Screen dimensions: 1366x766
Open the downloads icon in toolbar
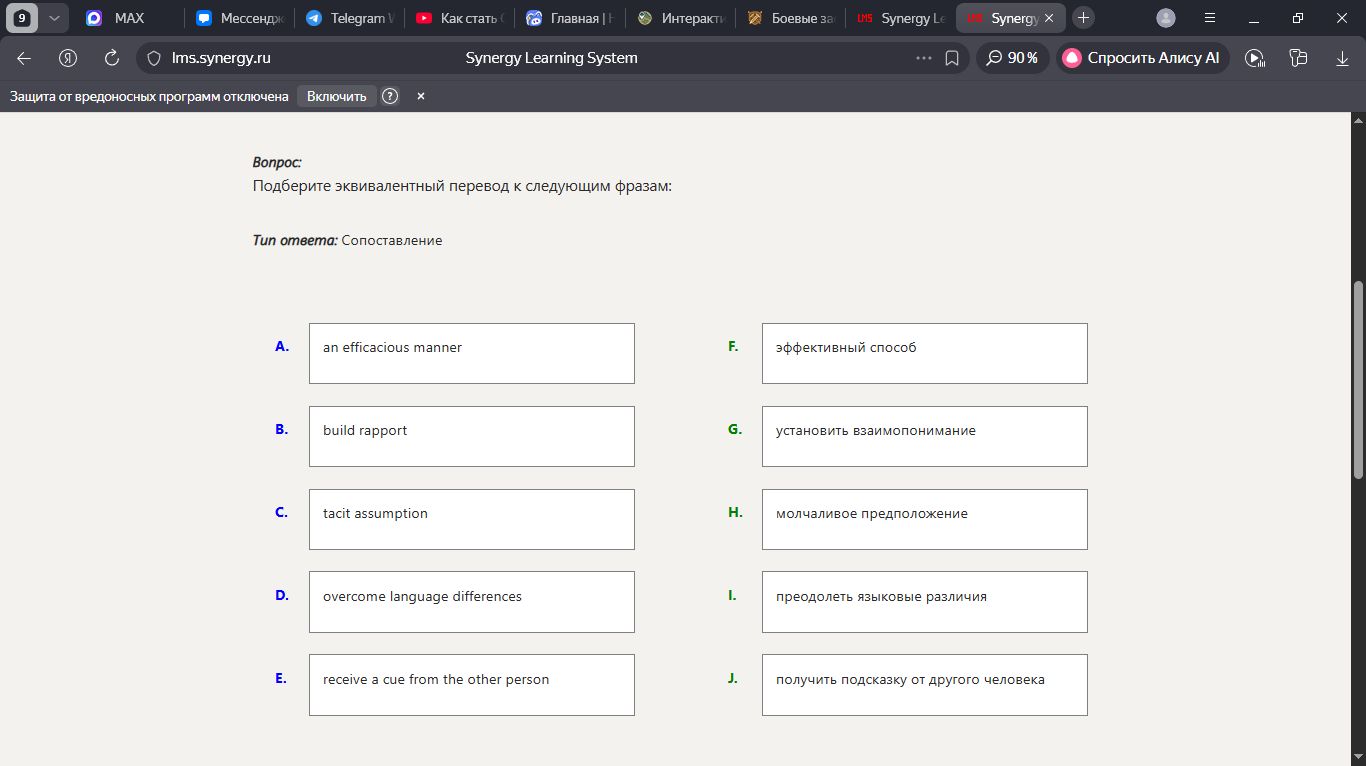tap(1342, 58)
